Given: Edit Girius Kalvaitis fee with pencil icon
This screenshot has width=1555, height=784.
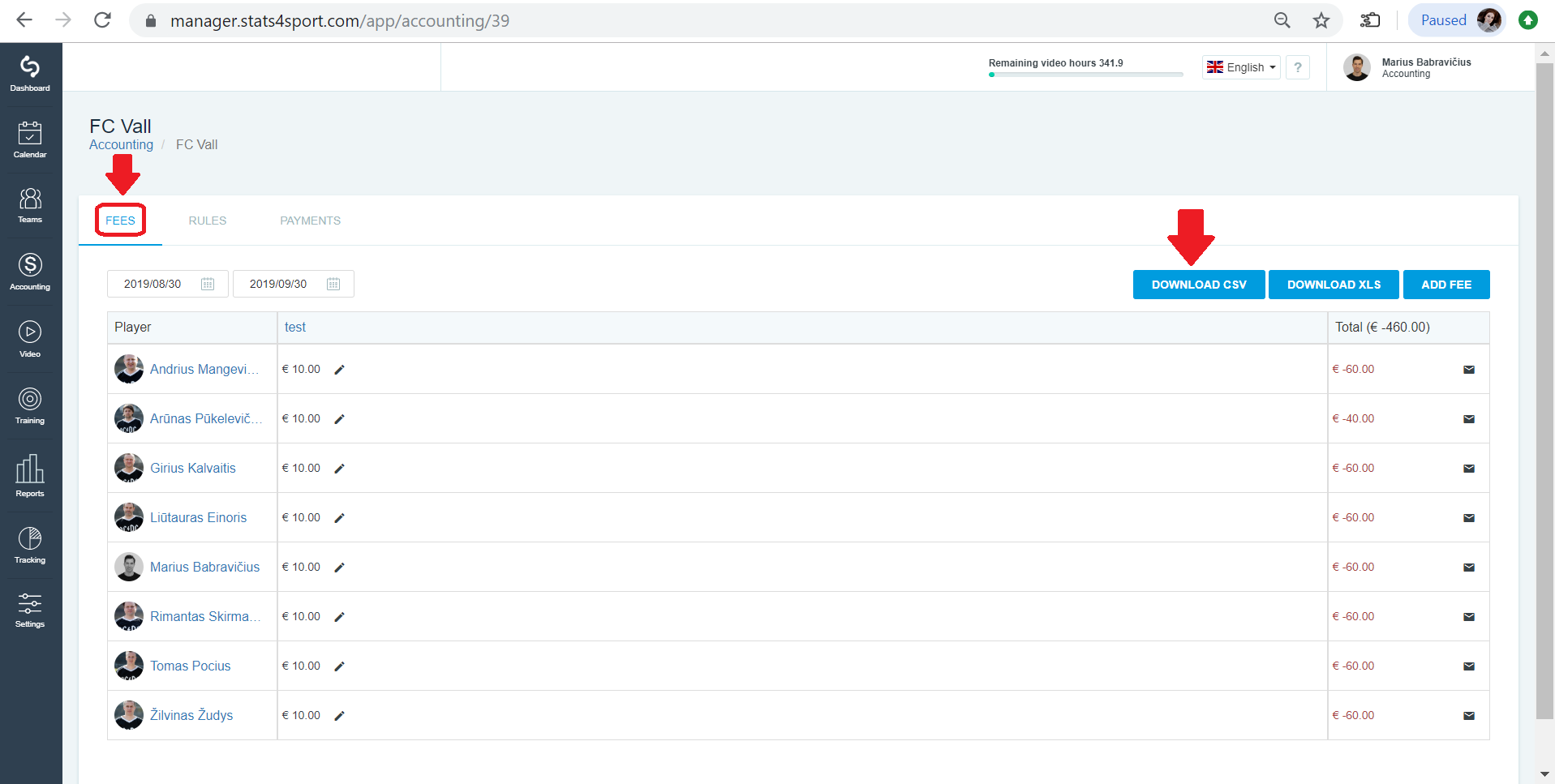Looking at the screenshot, I should [x=340, y=469].
